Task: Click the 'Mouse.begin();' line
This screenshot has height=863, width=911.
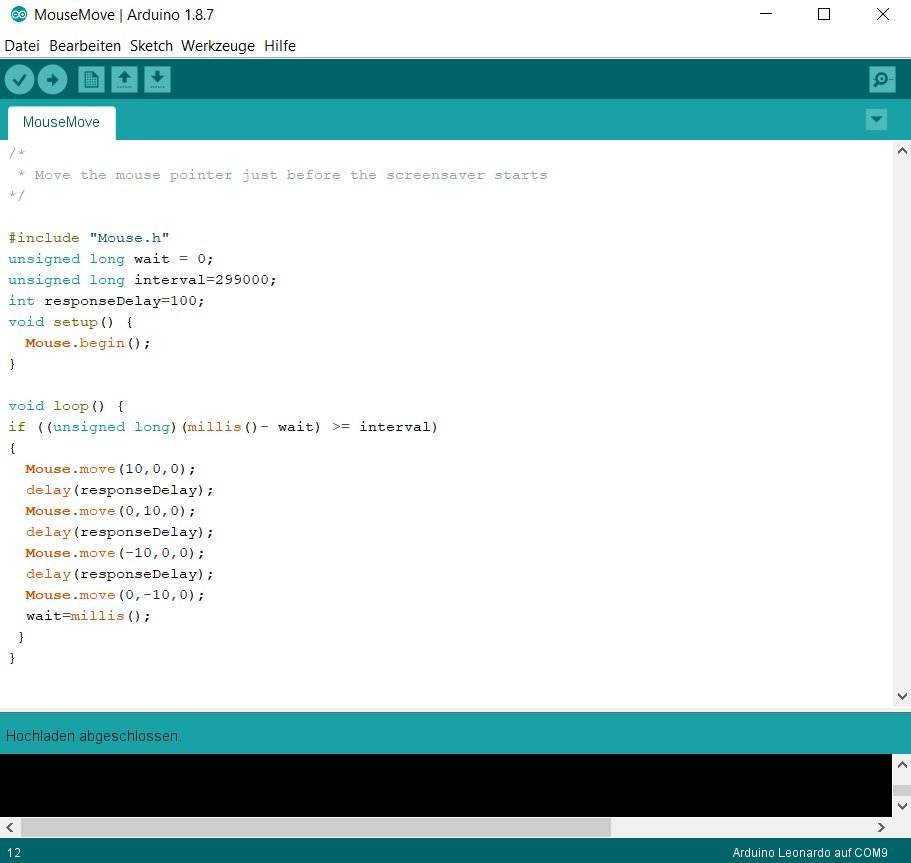Action: click(x=88, y=343)
